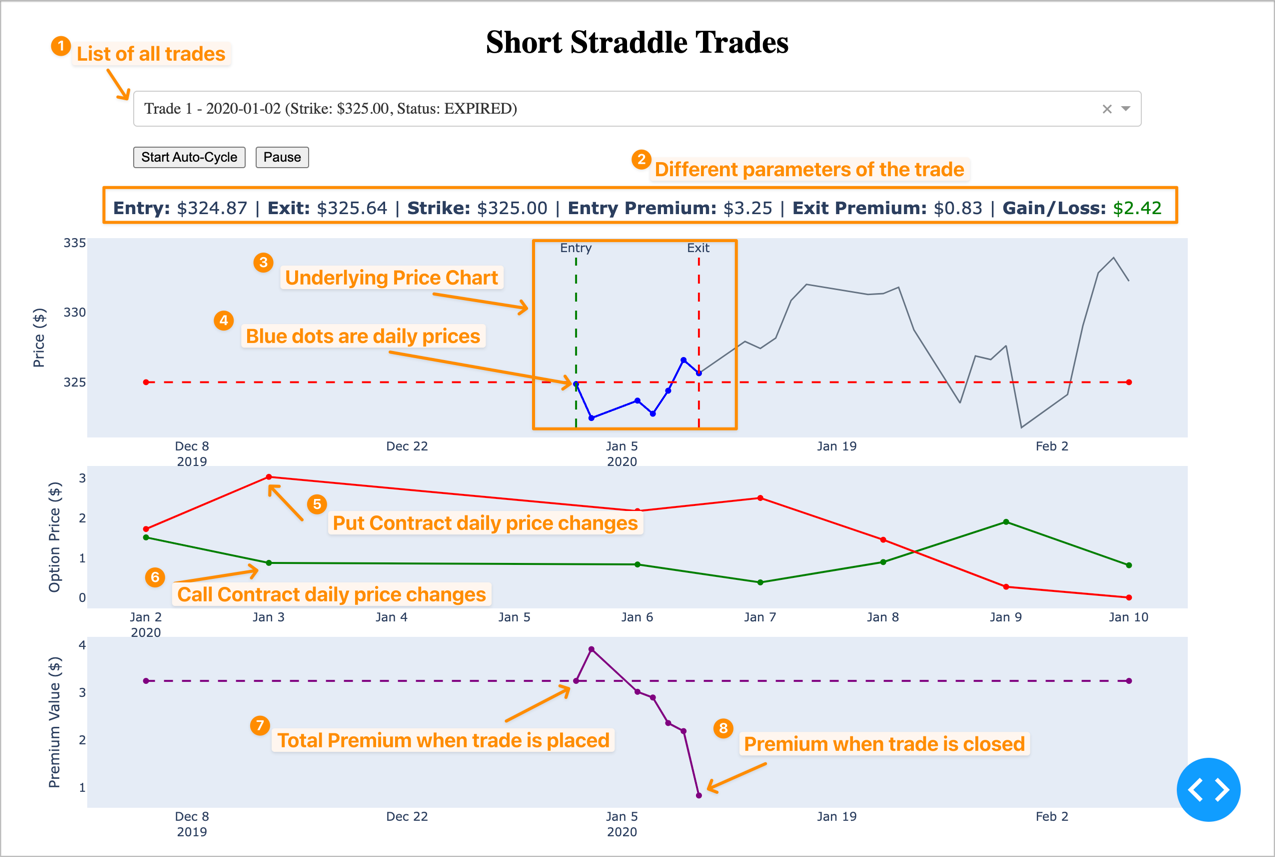Click the purple premium point at trade close
Image resolution: width=1275 pixels, height=857 pixels.
(699, 795)
